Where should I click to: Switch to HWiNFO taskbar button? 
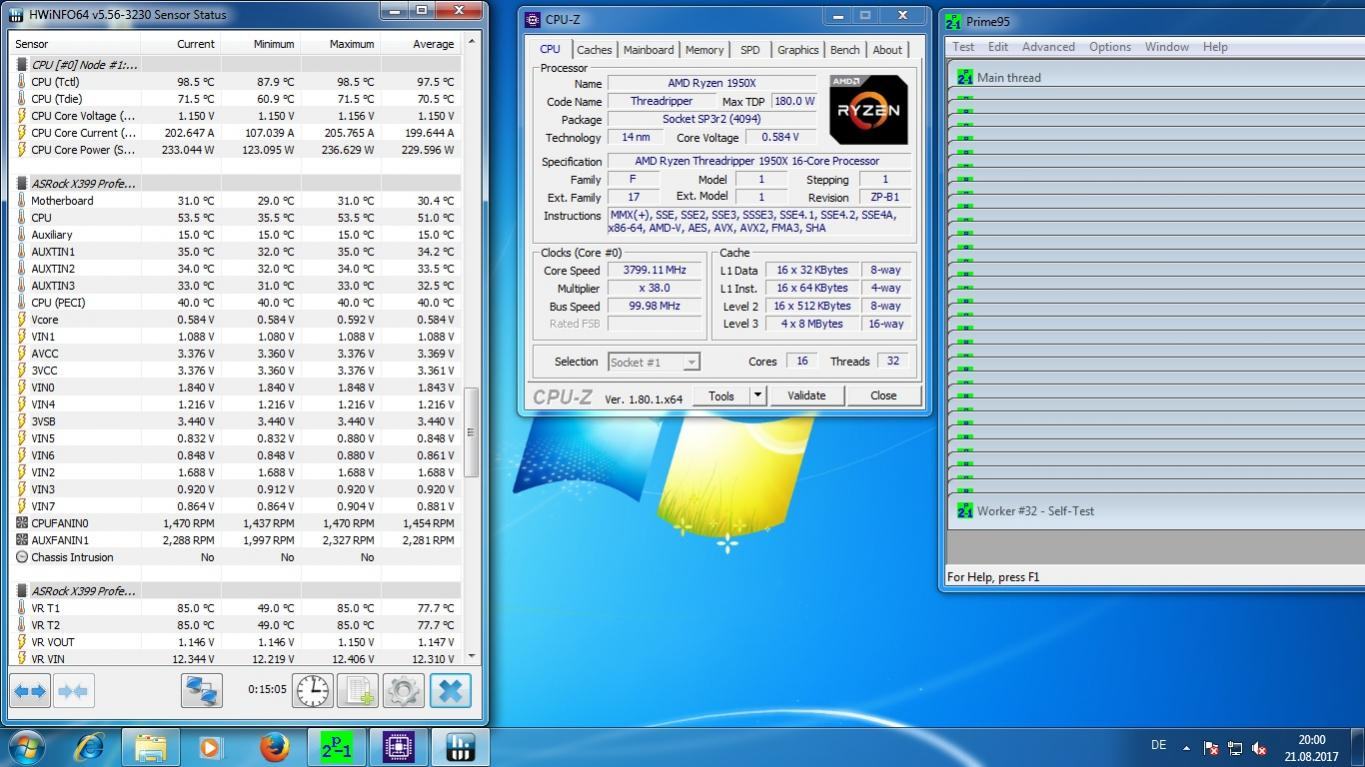[460, 747]
